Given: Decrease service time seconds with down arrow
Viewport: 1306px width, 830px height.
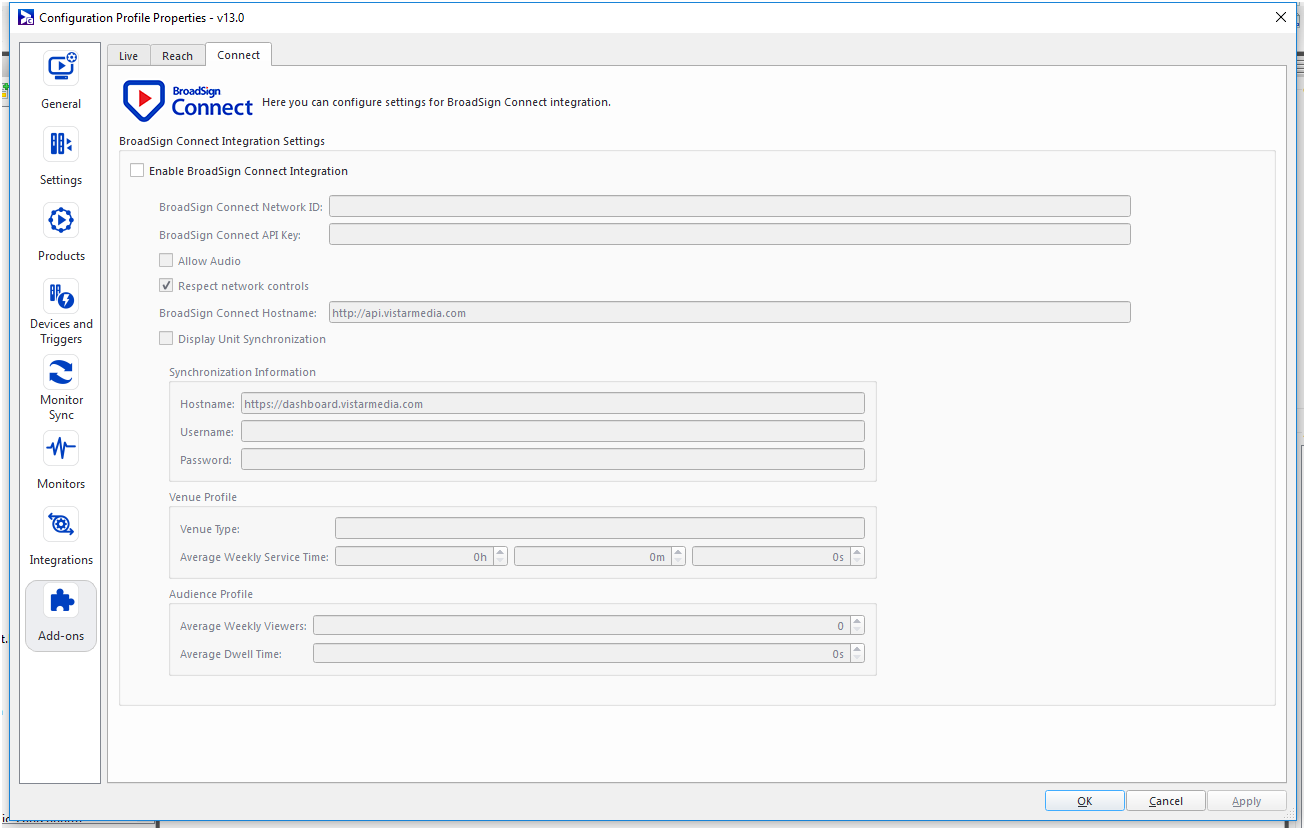Looking at the screenshot, I should click(x=857, y=562).
